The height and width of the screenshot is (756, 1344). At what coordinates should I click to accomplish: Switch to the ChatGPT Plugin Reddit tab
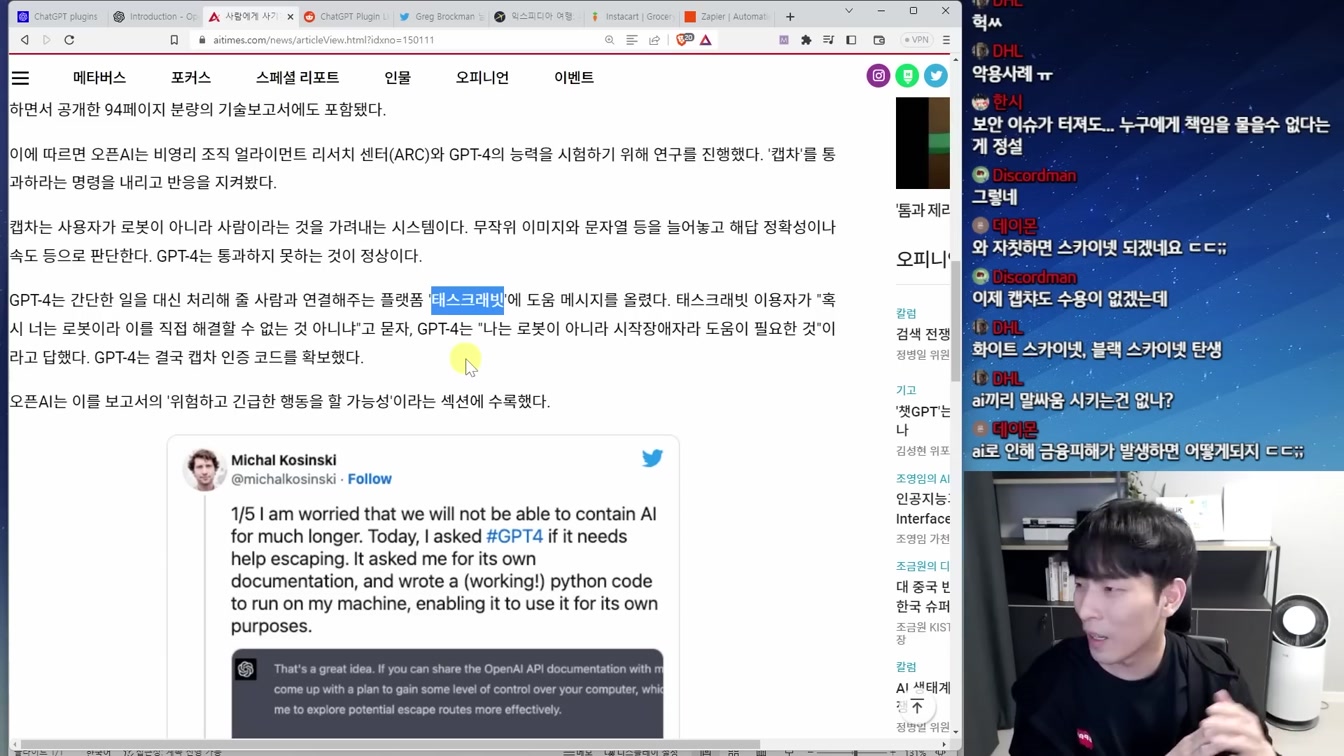point(345,16)
